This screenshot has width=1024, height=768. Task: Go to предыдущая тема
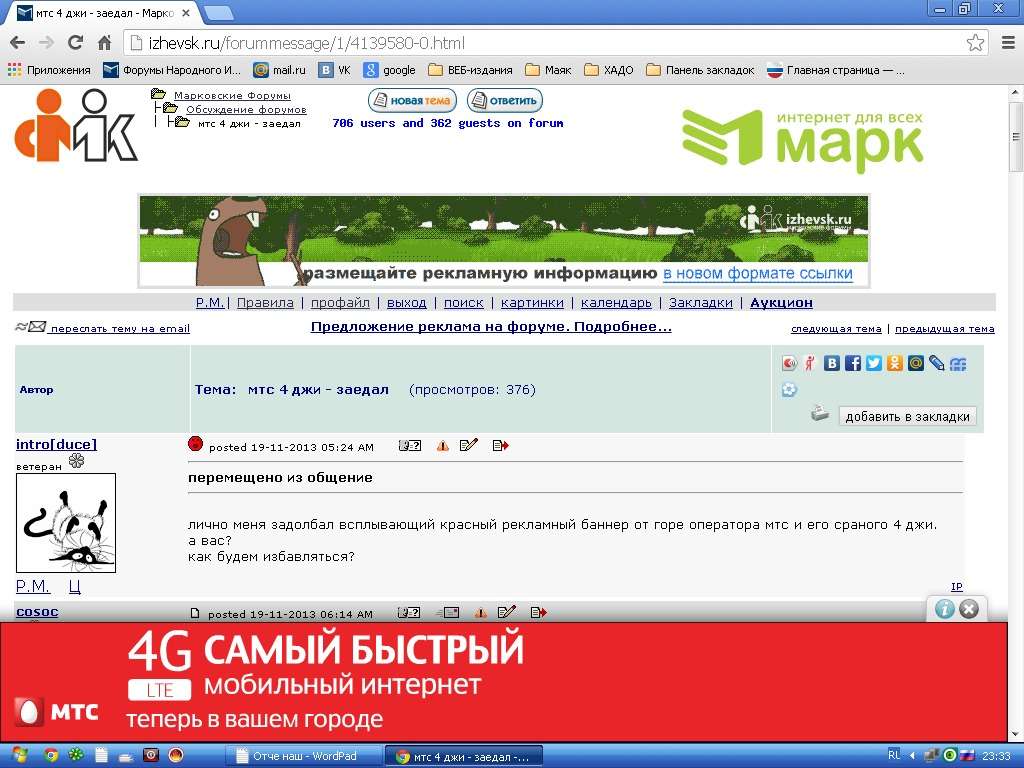(x=944, y=328)
